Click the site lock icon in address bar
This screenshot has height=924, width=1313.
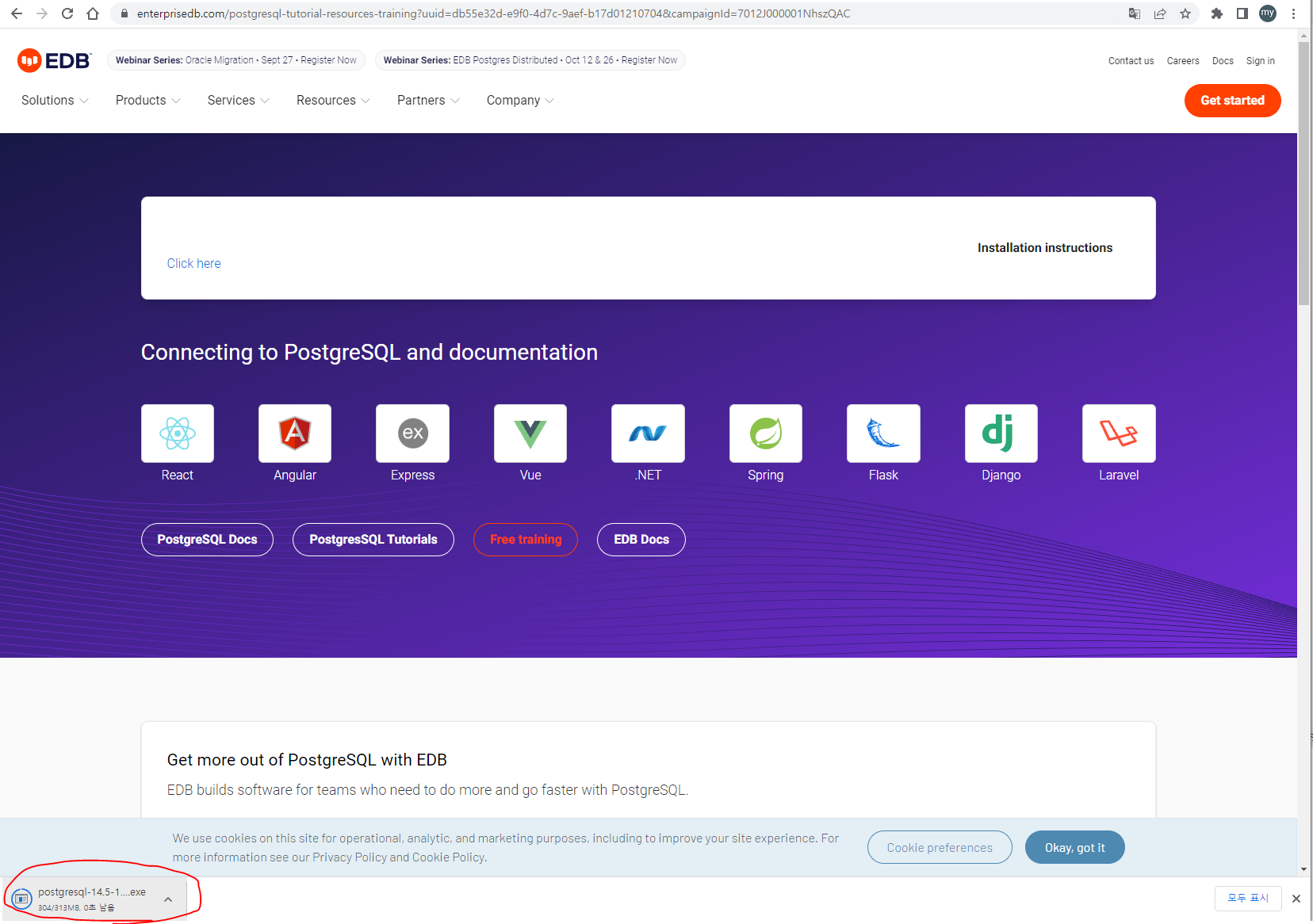pos(124,13)
